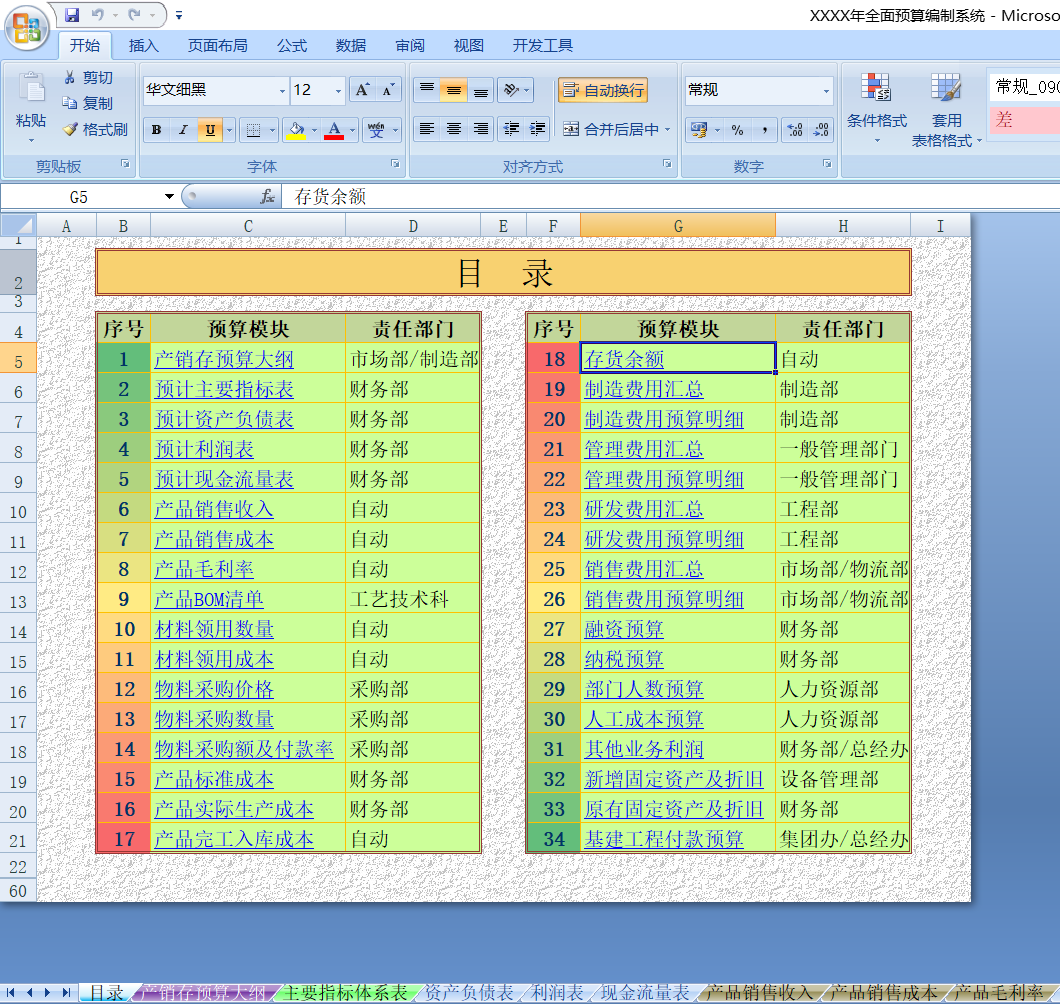Open the font group dialog launcher
The width and height of the screenshot is (1060, 1005).
pyautogui.click(x=395, y=164)
